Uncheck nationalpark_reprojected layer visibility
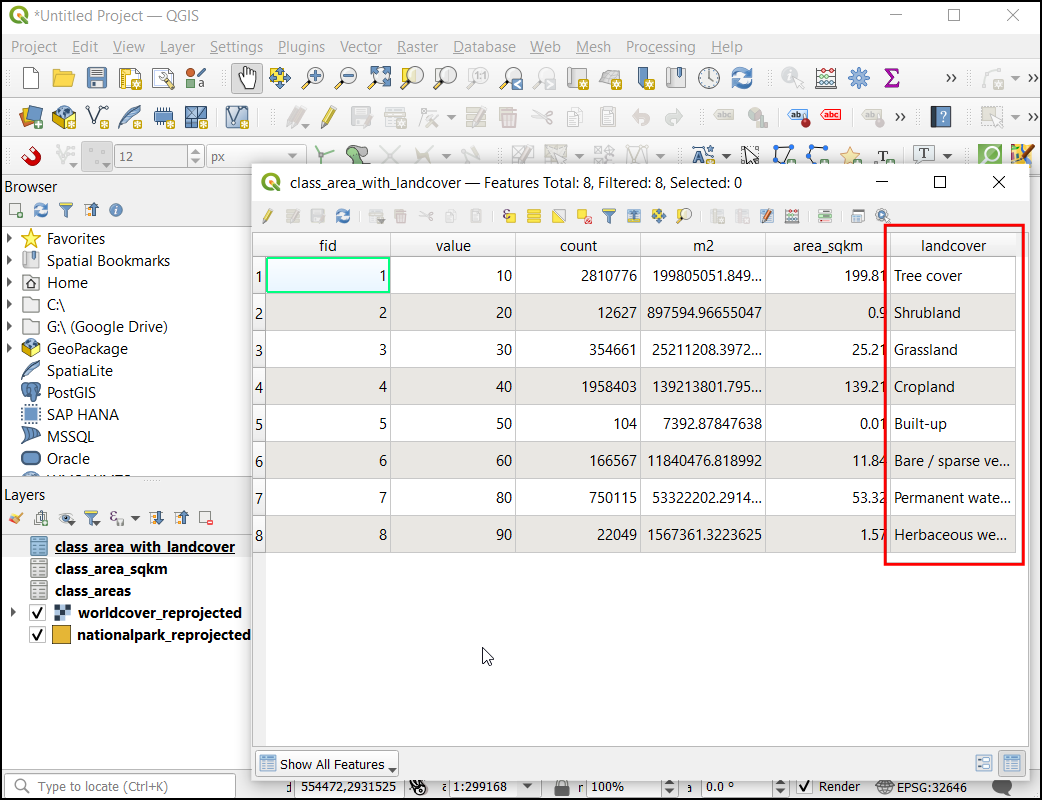 pyautogui.click(x=38, y=635)
